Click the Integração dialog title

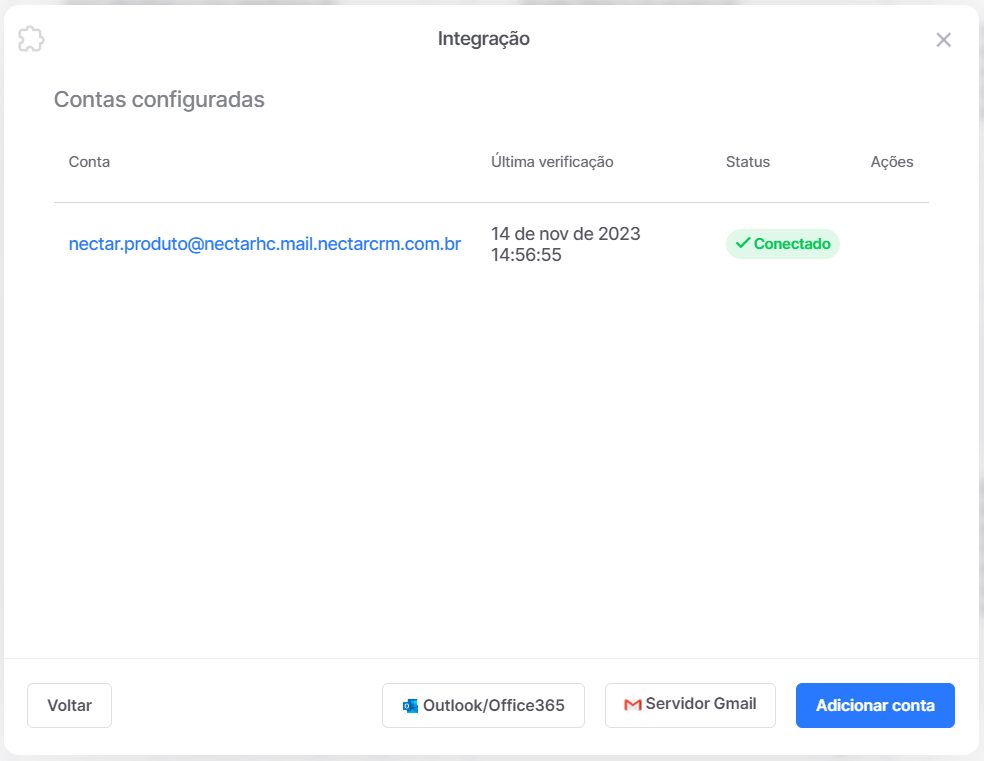pyautogui.click(x=484, y=39)
